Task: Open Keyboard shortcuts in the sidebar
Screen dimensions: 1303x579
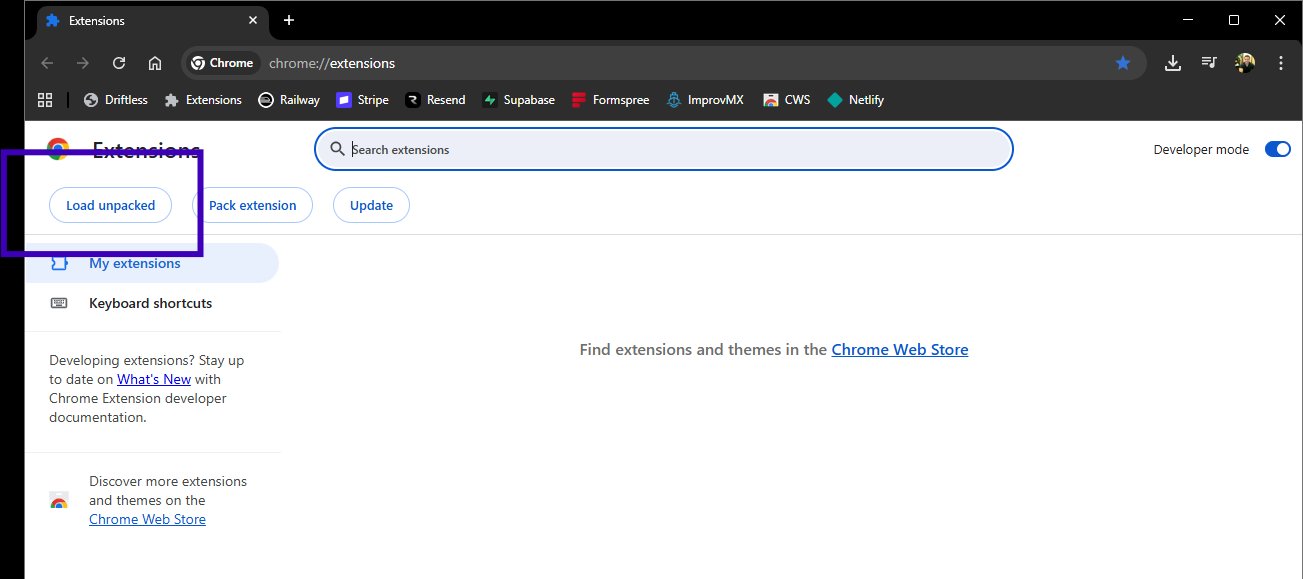Action: [150, 303]
